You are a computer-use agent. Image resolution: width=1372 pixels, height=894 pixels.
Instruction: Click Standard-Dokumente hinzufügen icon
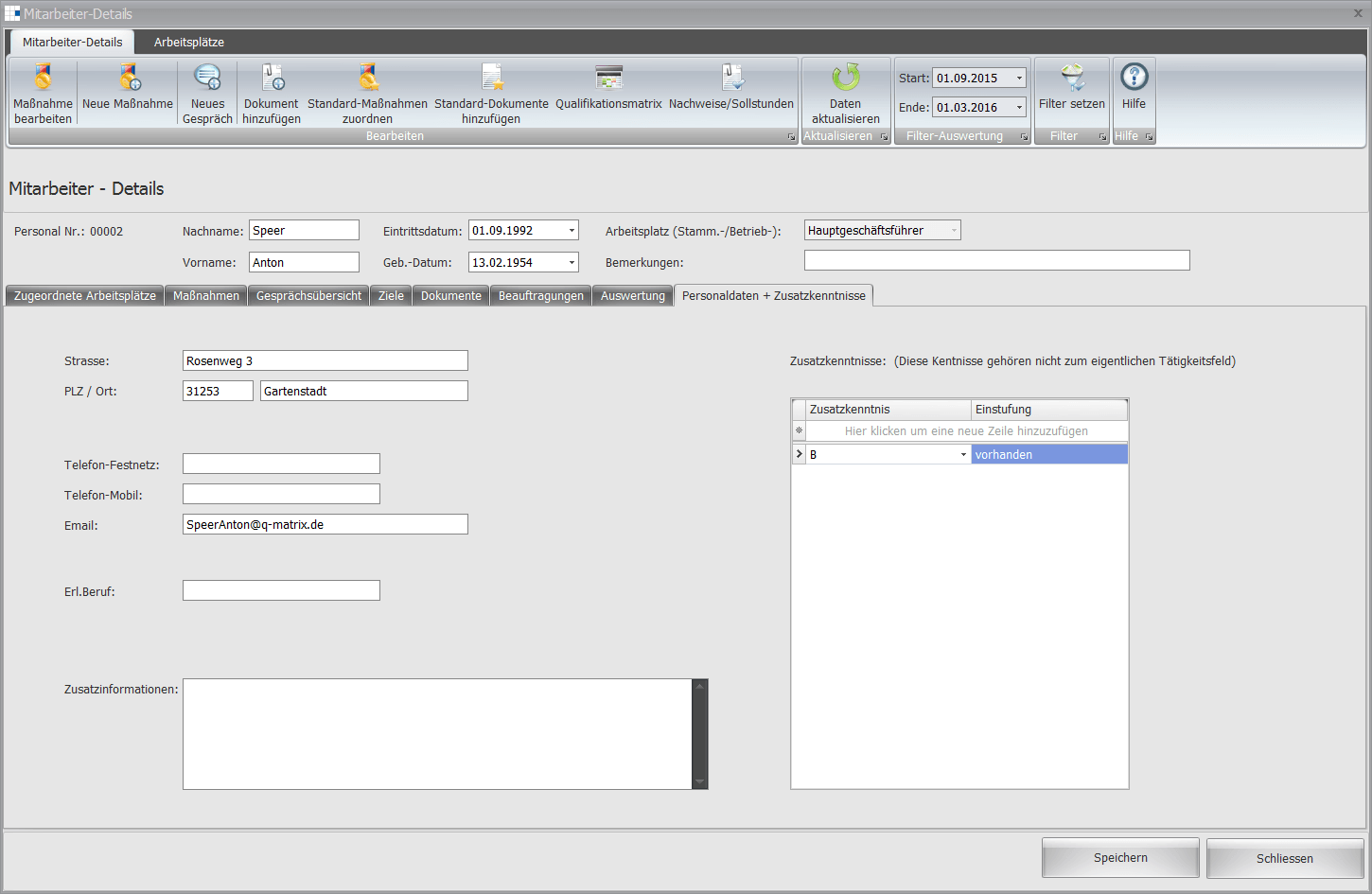tap(491, 78)
